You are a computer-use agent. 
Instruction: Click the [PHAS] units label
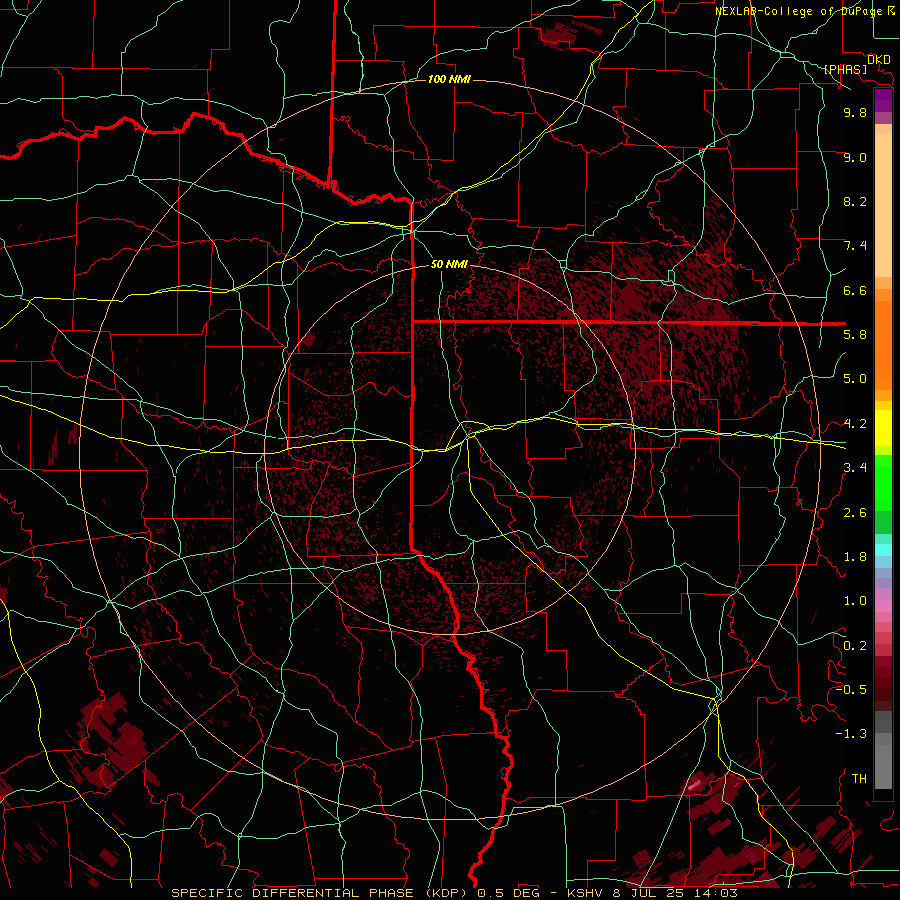point(845,69)
